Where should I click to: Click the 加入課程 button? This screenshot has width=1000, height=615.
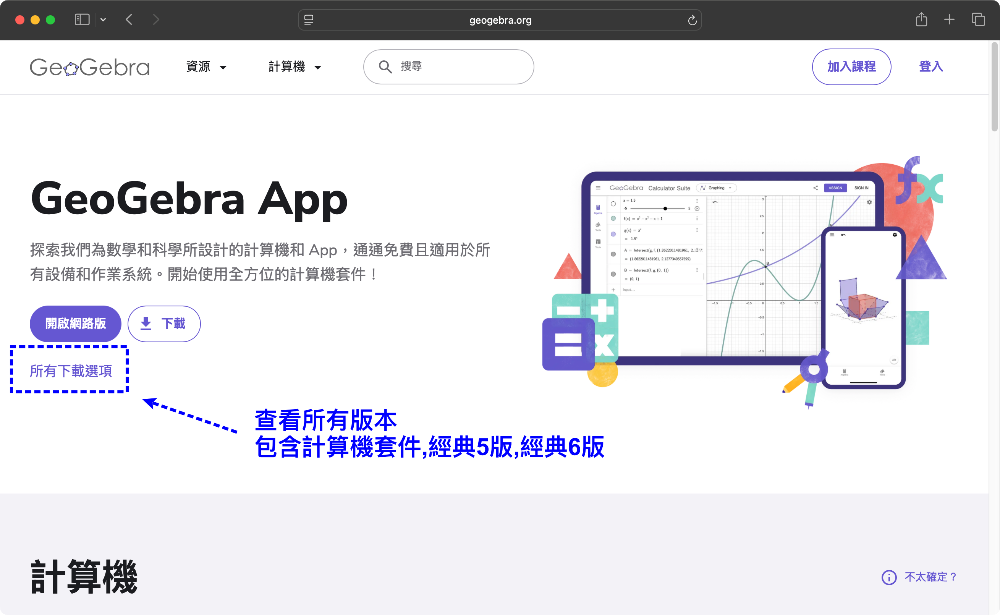[x=851, y=66]
